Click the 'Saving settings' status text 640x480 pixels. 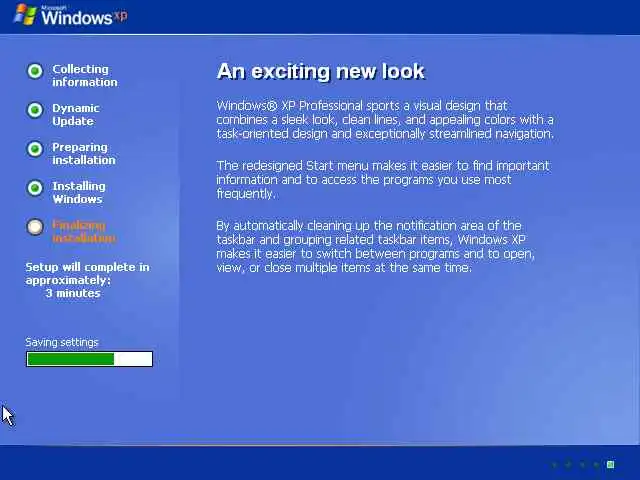point(62,342)
